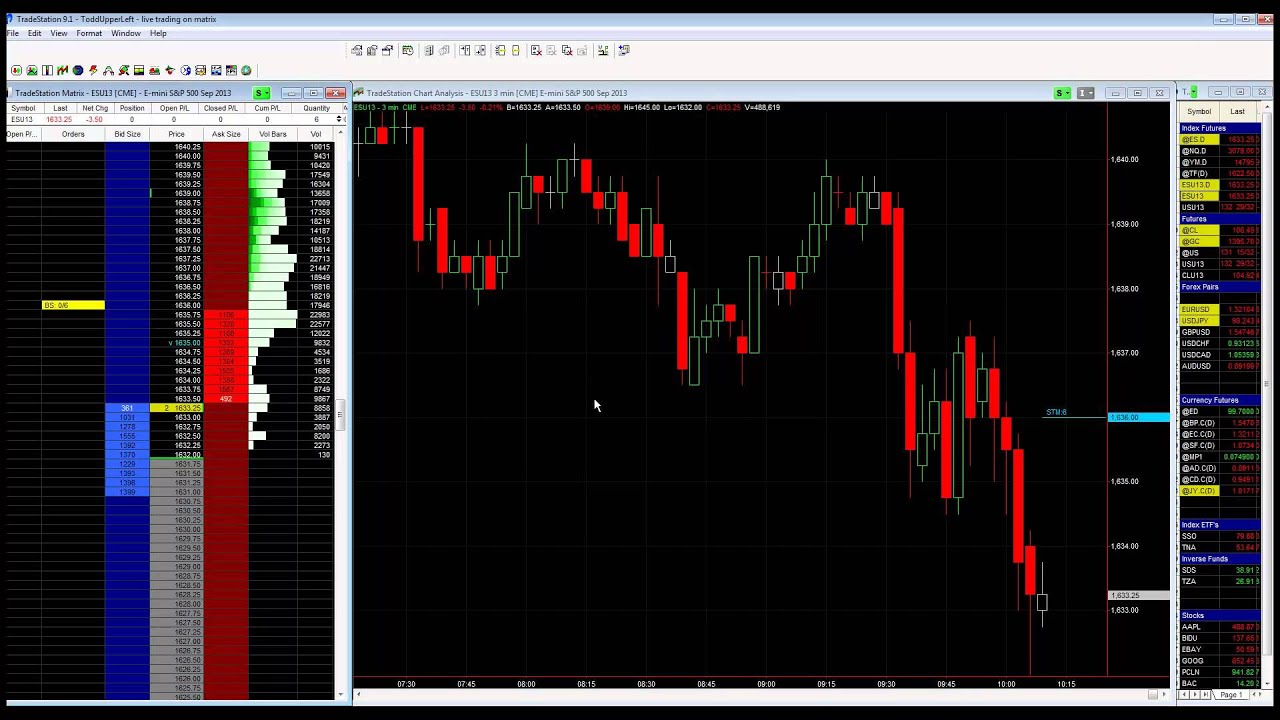Image resolution: width=1280 pixels, height=720 pixels.
Task: Open the Window menu
Action: 126,33
